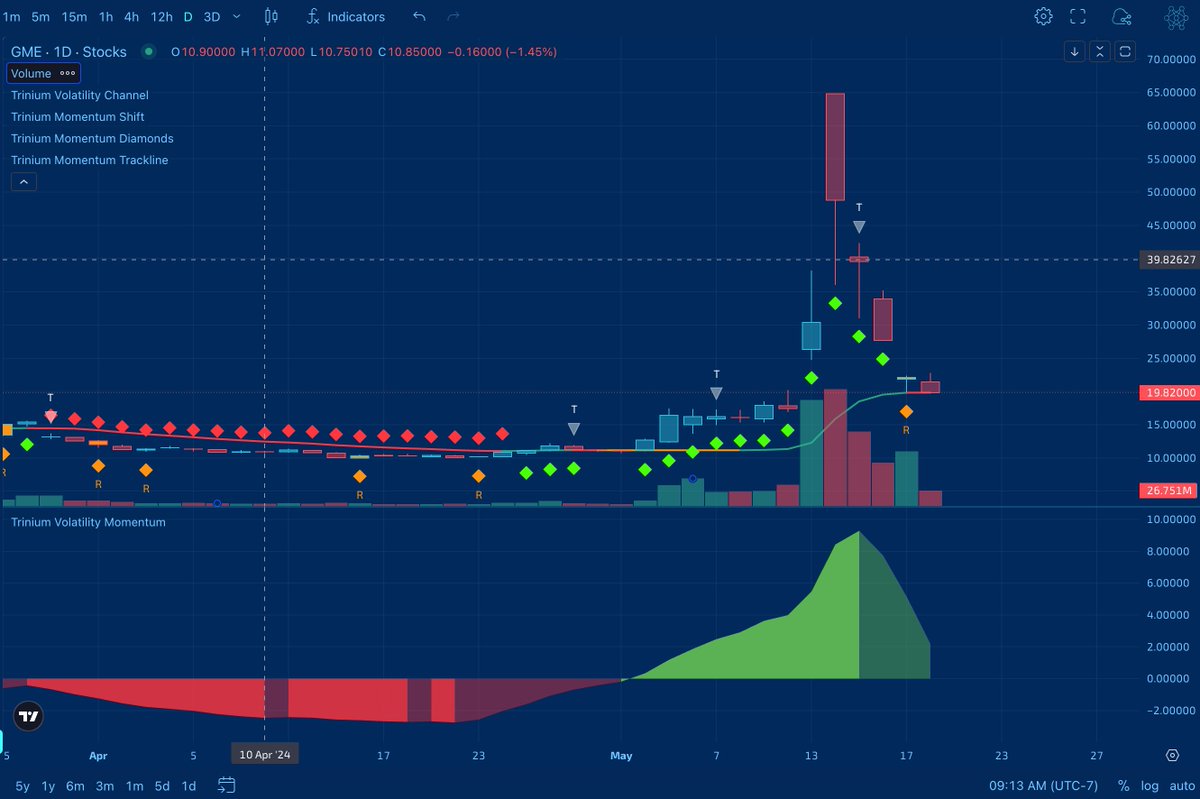Click the tallest red candle near 65
The width and height of the screenshot is (1200, 799).
pyautogui.click(x=835, y=146)
